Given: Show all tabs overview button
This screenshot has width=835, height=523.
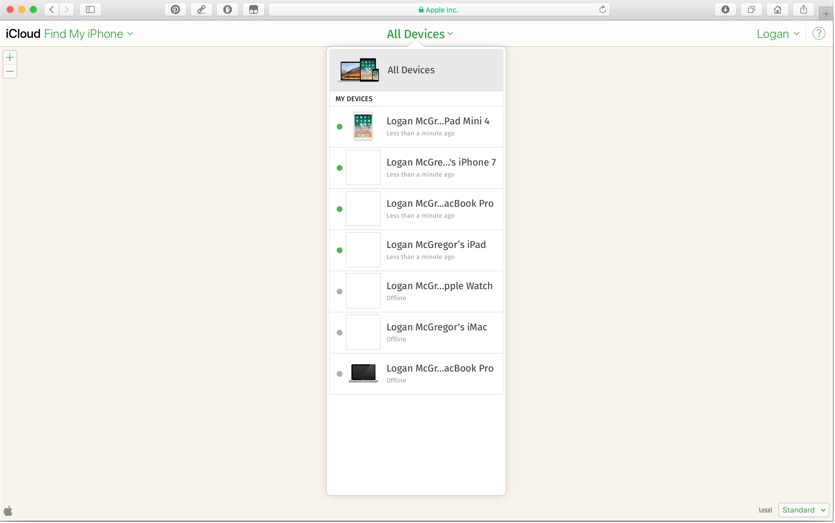Looking at the screenshot, I should click(x=751, y=10).
